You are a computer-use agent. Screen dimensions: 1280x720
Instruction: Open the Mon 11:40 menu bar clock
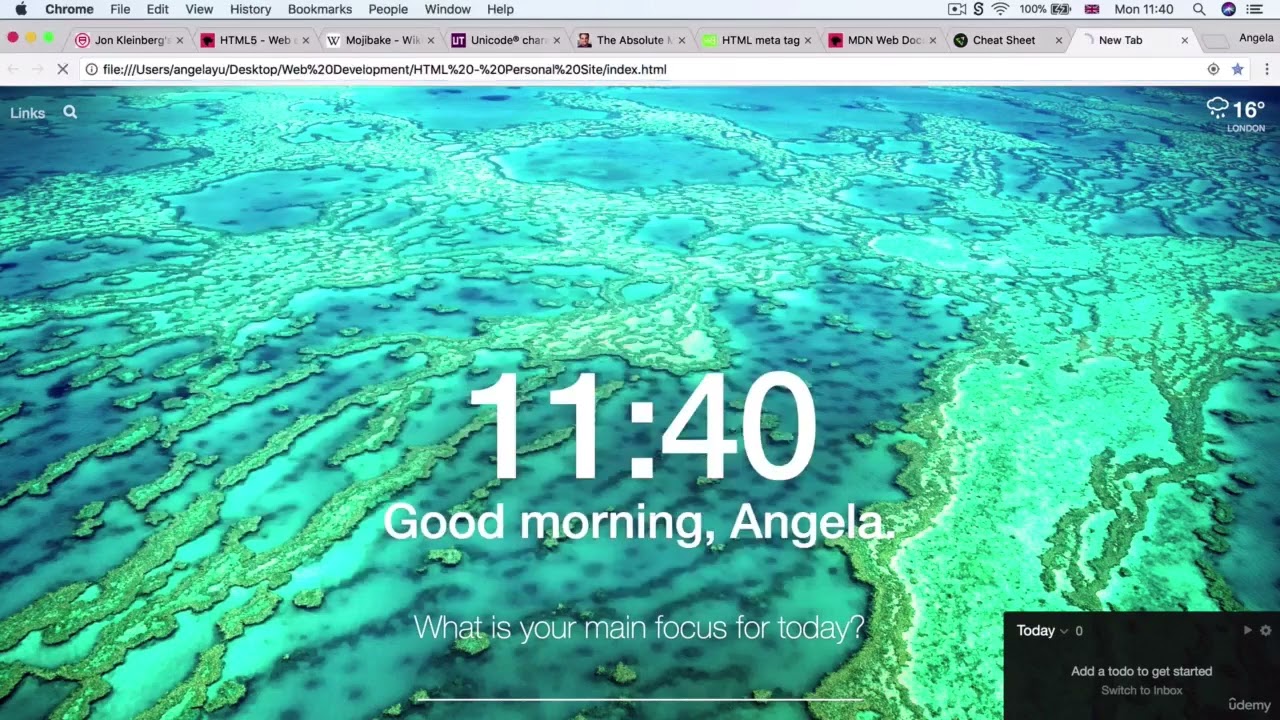click(x=1143, y=9)
